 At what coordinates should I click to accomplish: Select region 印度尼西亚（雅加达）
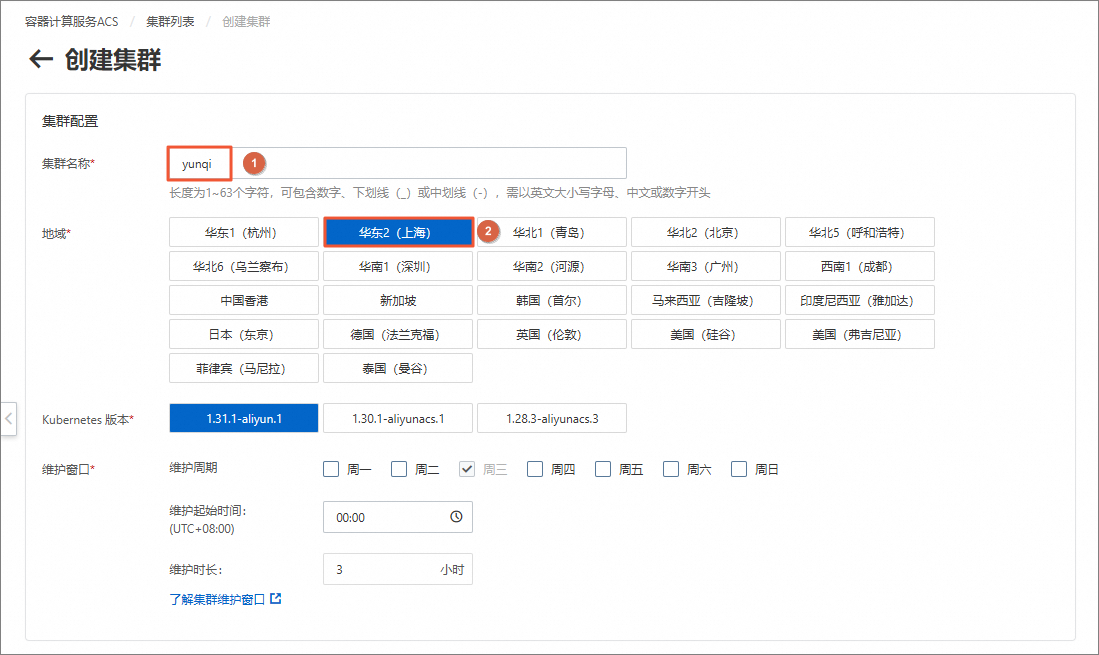pyautogui.click(x=860, y=301)
